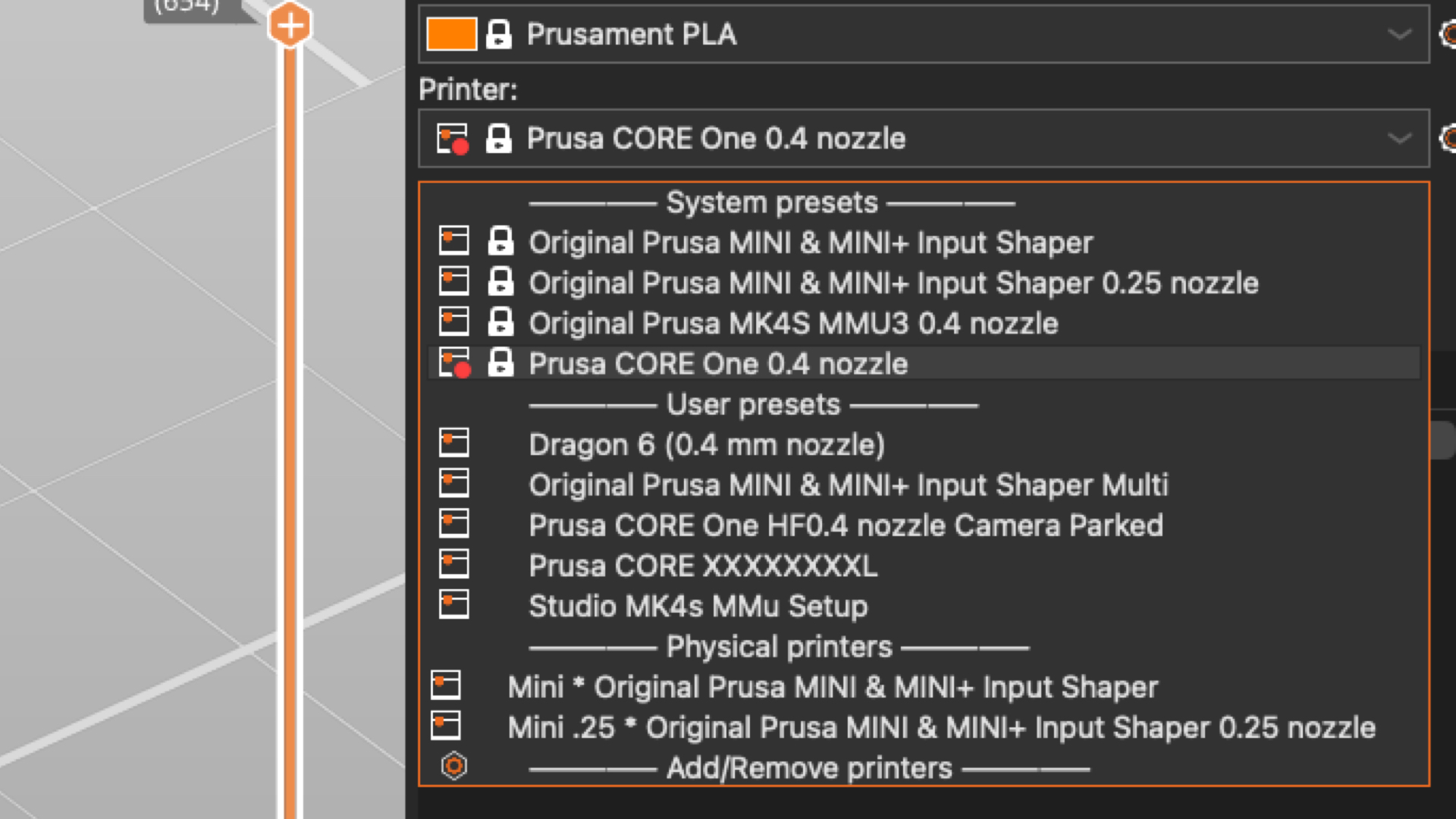Viewport: 1456px width, 819px height.
Task: Click the printer icon in the Printer combo box
Action: click(x=453, y=139)
